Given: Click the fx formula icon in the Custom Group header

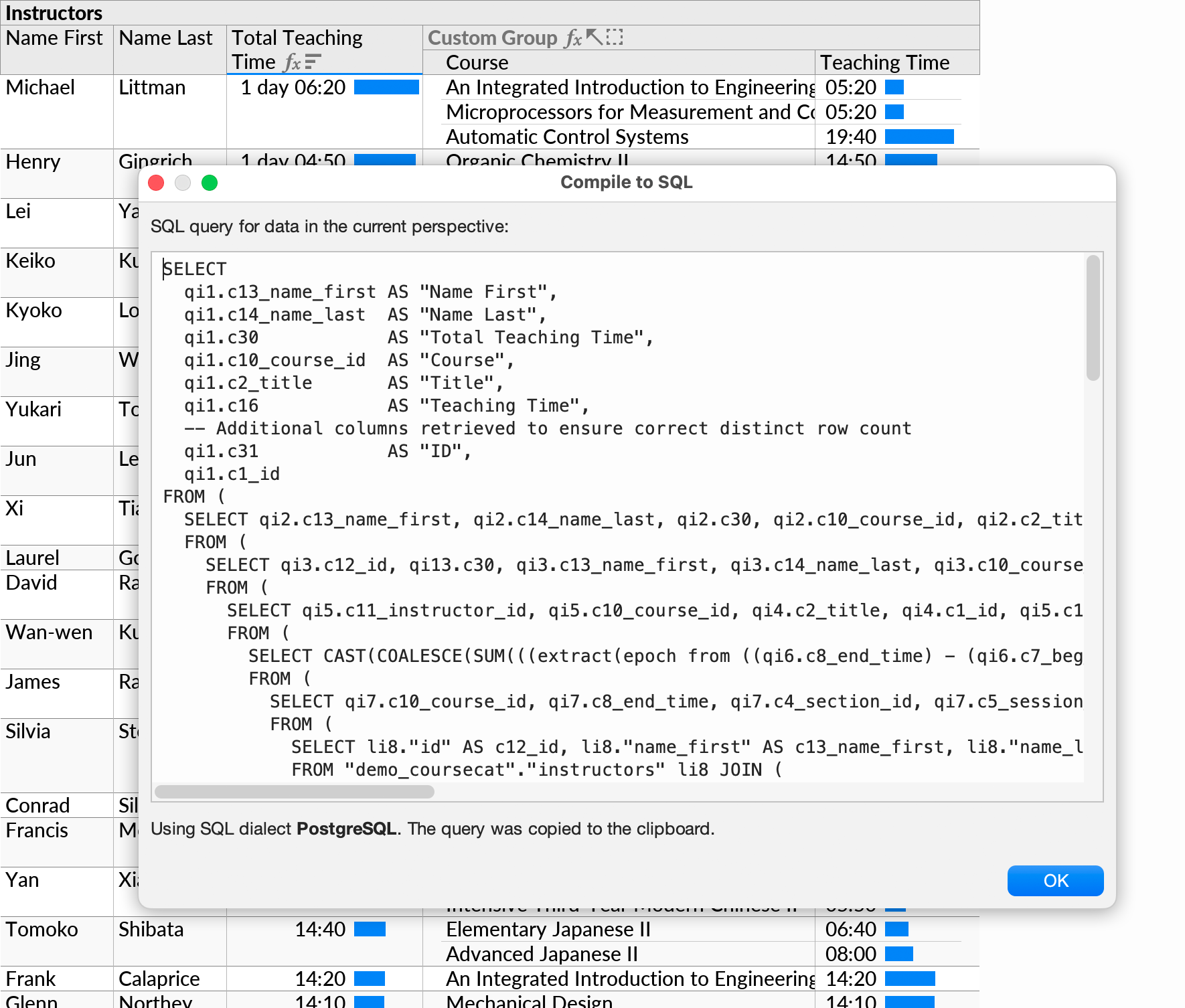Looking at the screenshot, I should 572,37.
